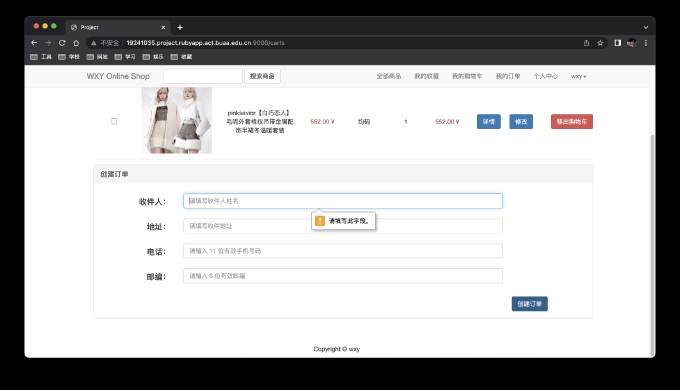Go back to the previous page
Image resolution: width=680 pixels, height=390 pixels.
(x=34, y=43)
